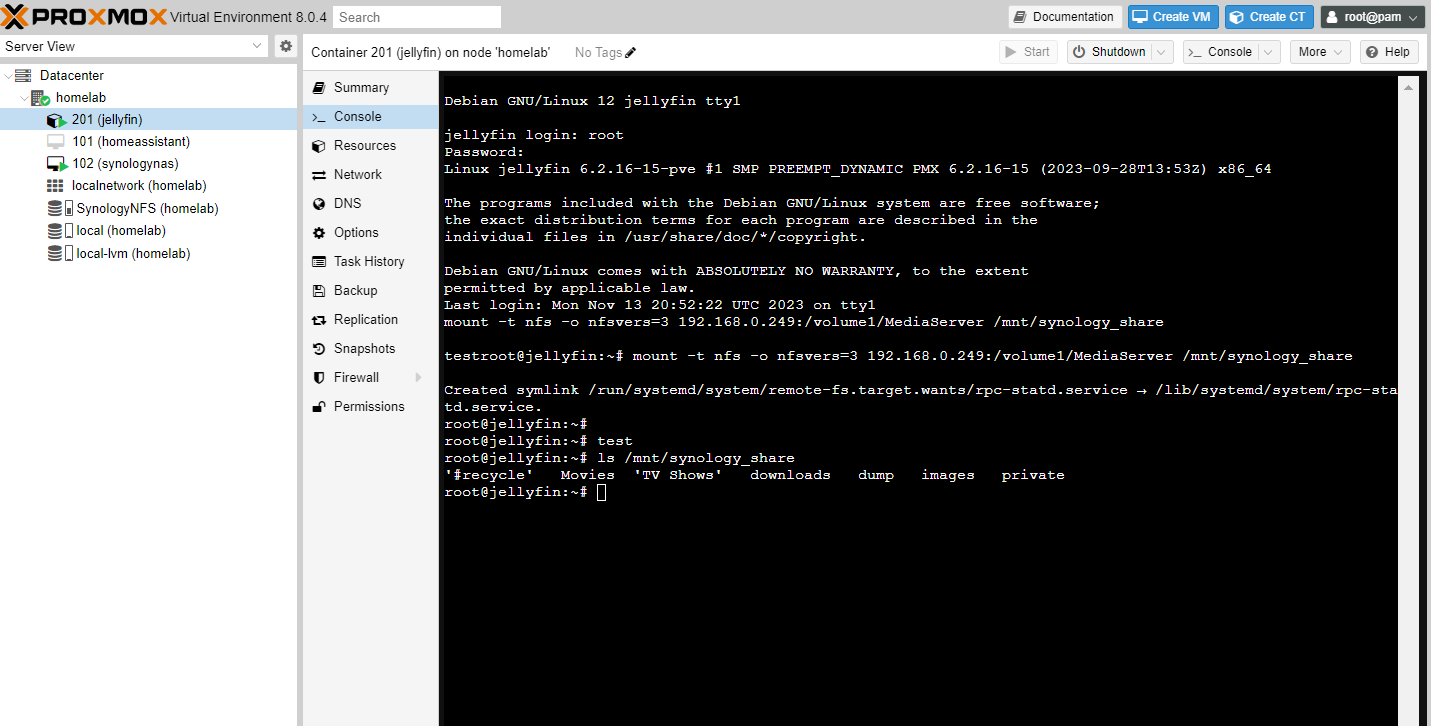Expand the Firewall submenu arrow

click(x=418, y=377)
